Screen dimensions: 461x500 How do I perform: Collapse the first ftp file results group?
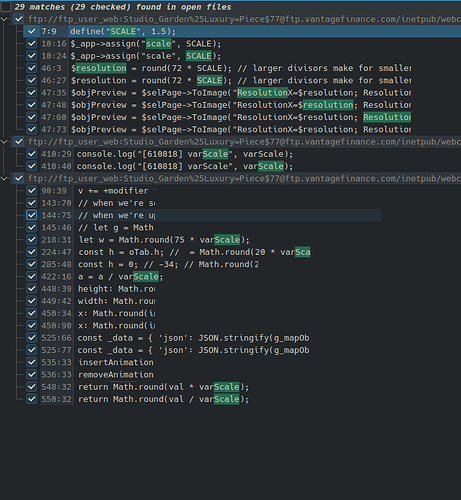[4, 19]
